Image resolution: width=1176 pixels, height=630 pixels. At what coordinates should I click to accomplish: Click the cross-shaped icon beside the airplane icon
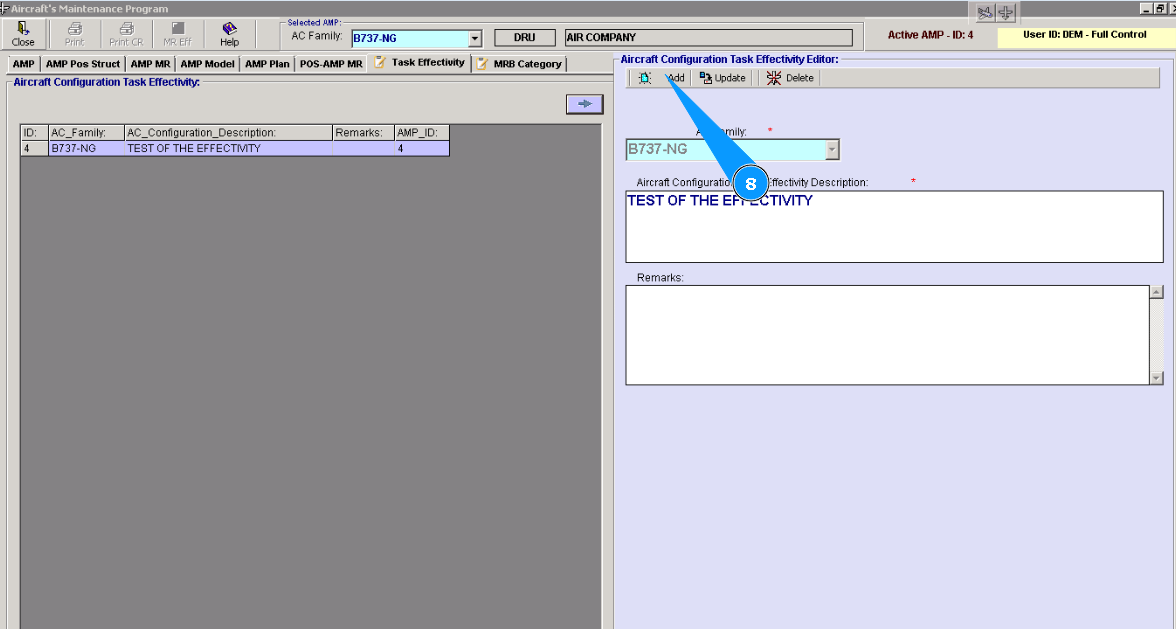[x=1006, y=13]
